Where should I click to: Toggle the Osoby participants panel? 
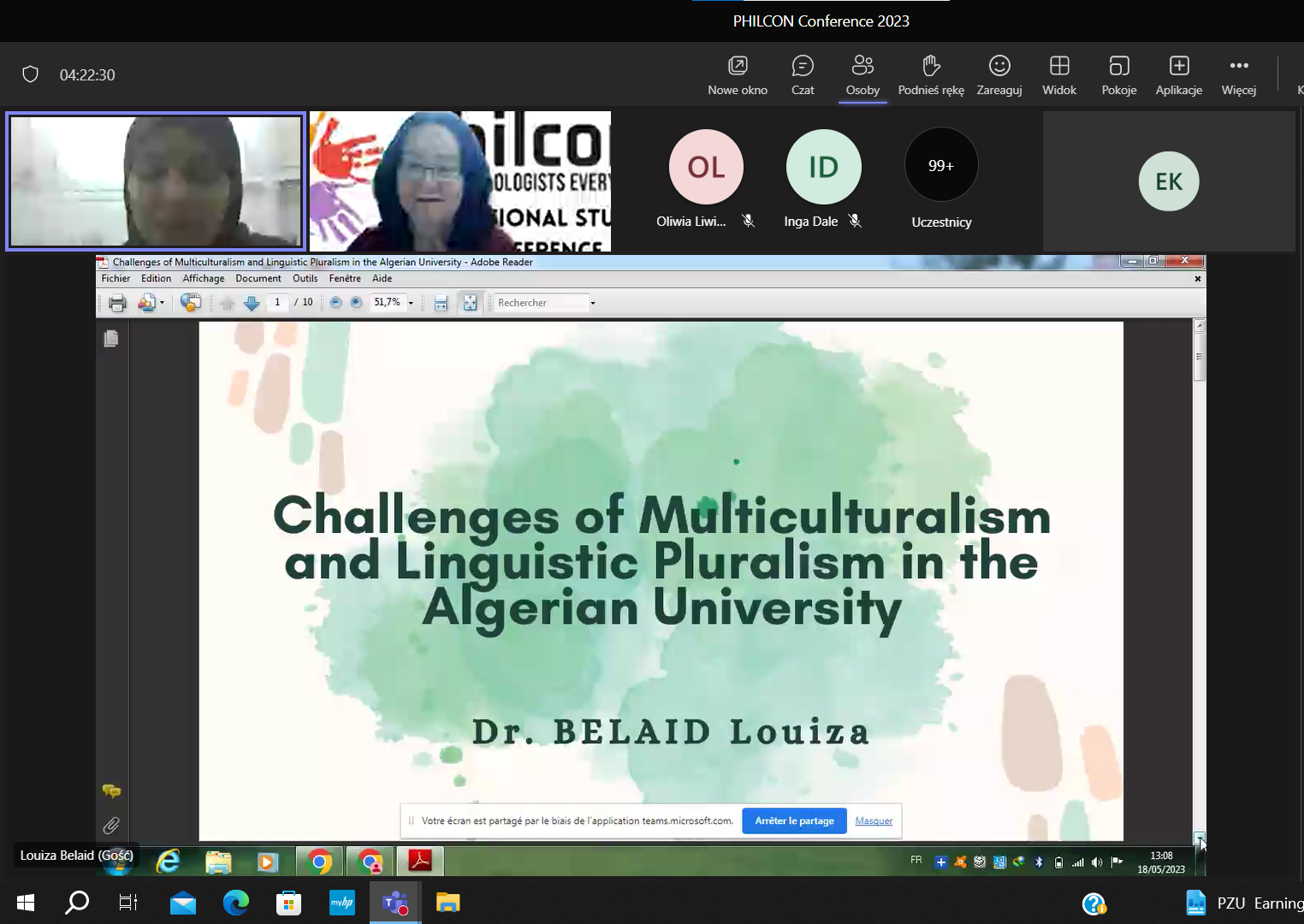pyautogui.click(x=862, y=75)
